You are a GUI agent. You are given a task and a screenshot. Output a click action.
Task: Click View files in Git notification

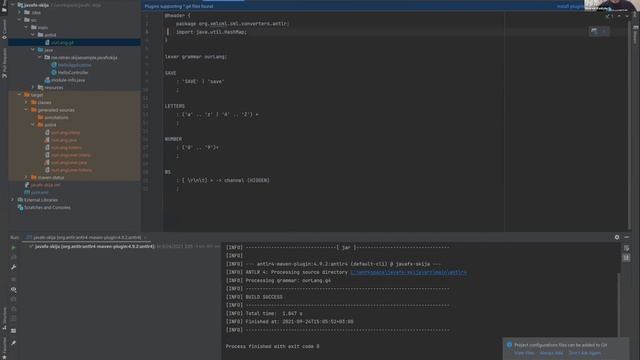click(x=524, y=353)
